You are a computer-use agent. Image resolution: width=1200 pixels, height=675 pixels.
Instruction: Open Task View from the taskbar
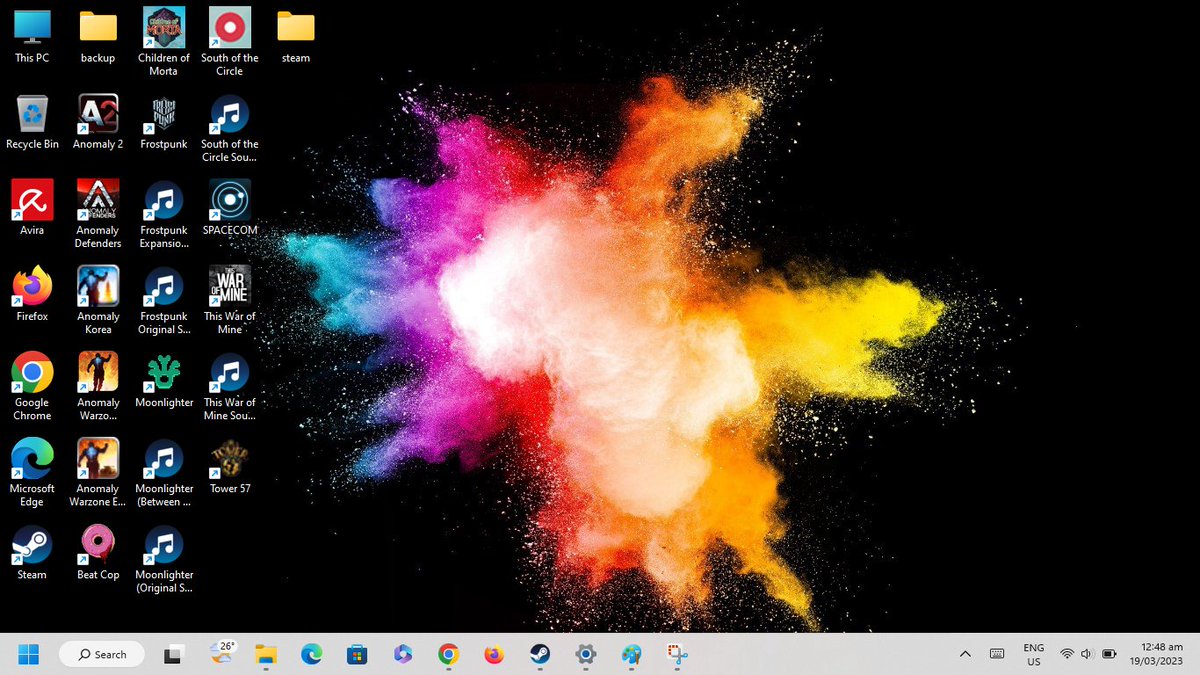173,654
